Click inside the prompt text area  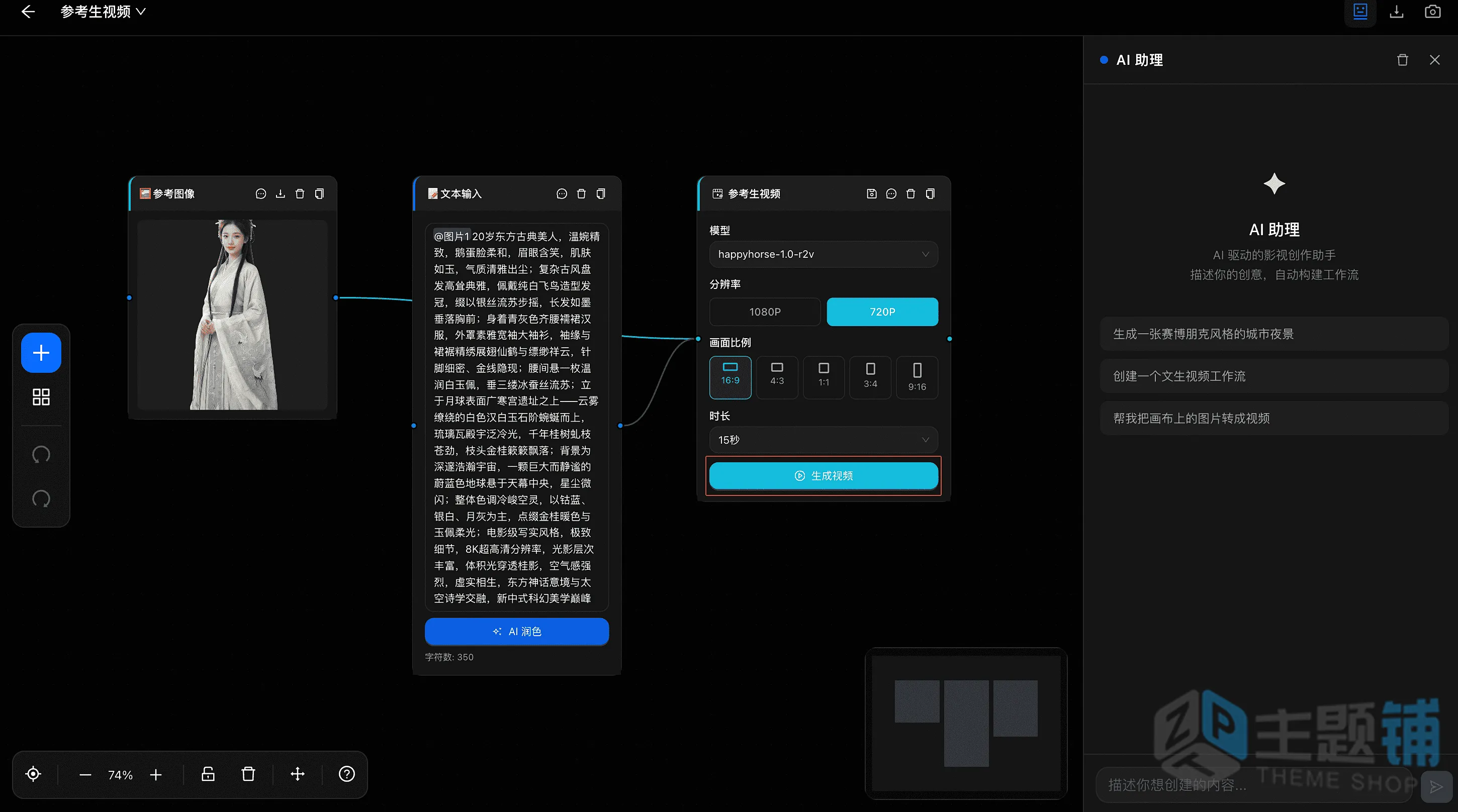(x=517, y=418)
